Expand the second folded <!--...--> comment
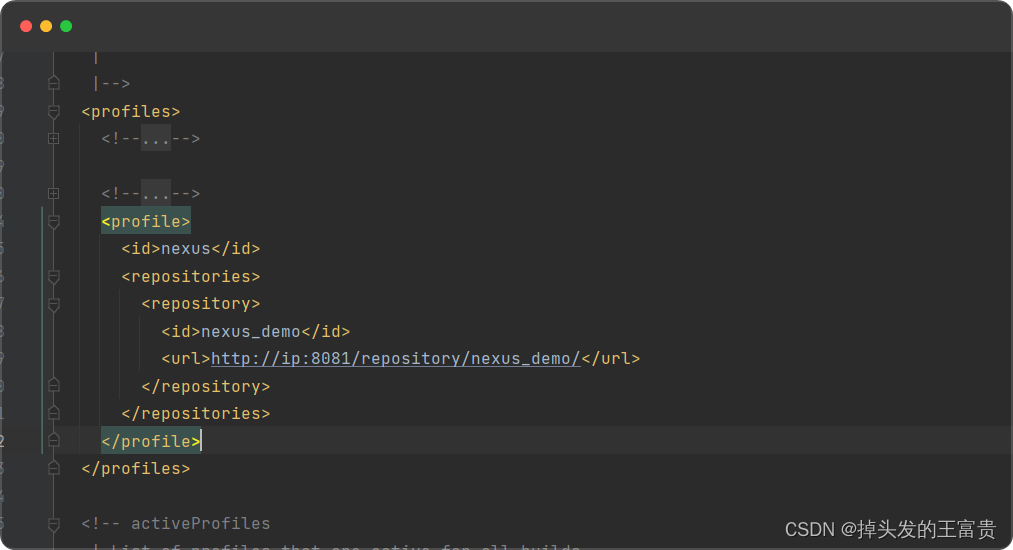Viewport: 1013px width, 550px height. [x=54, y=194]
